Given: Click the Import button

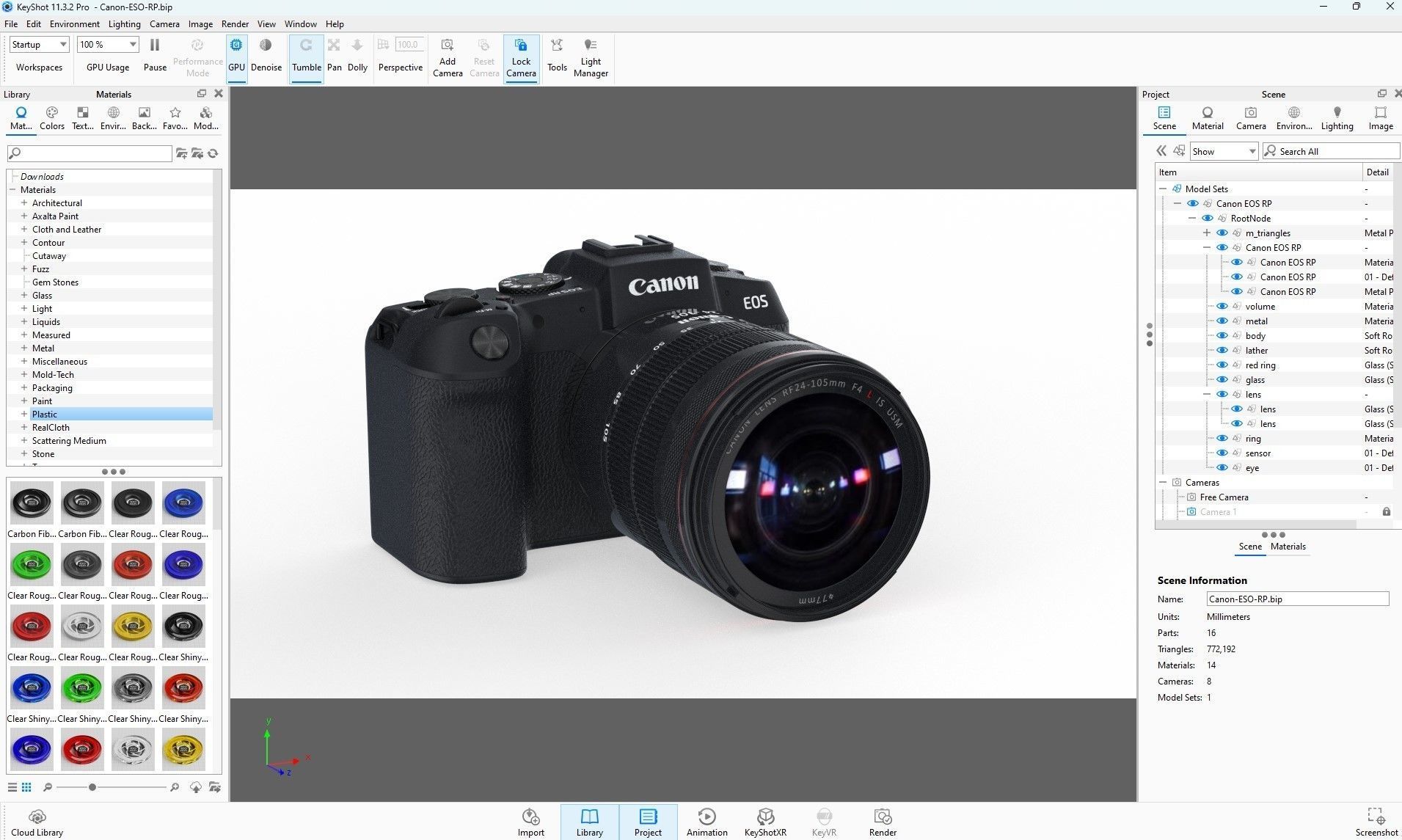Looking at the screenshot, I should click(x=530, y=822).
